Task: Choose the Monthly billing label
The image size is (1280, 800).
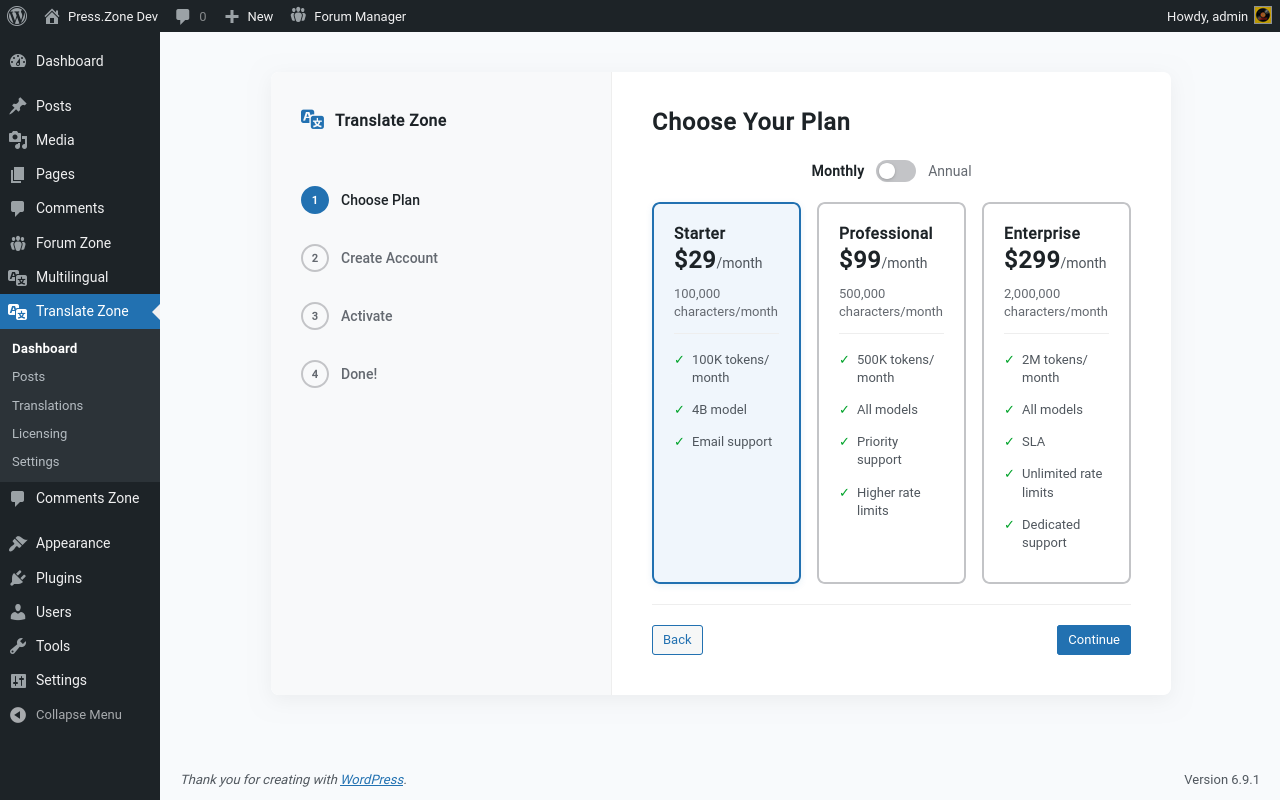Action: tap(838, 171)
